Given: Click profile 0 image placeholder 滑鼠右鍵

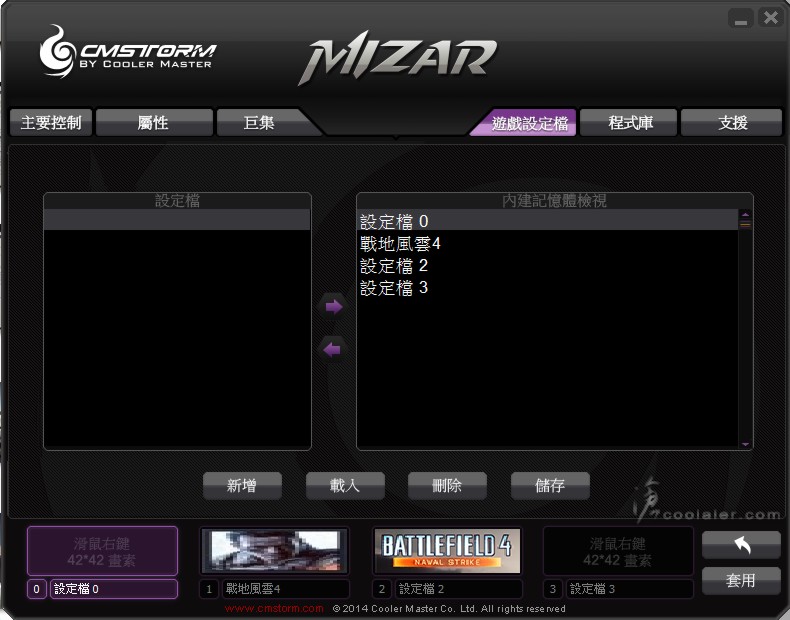Looking at the screenshot, I should point(102,551).
